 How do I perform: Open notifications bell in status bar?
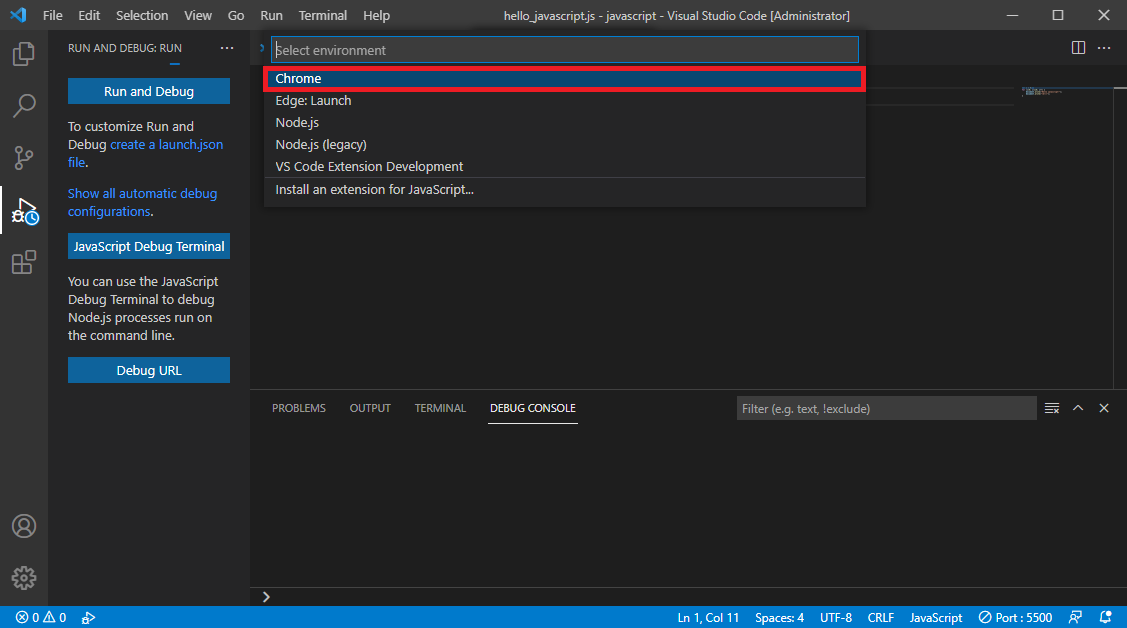click(x=1105, y=618)
